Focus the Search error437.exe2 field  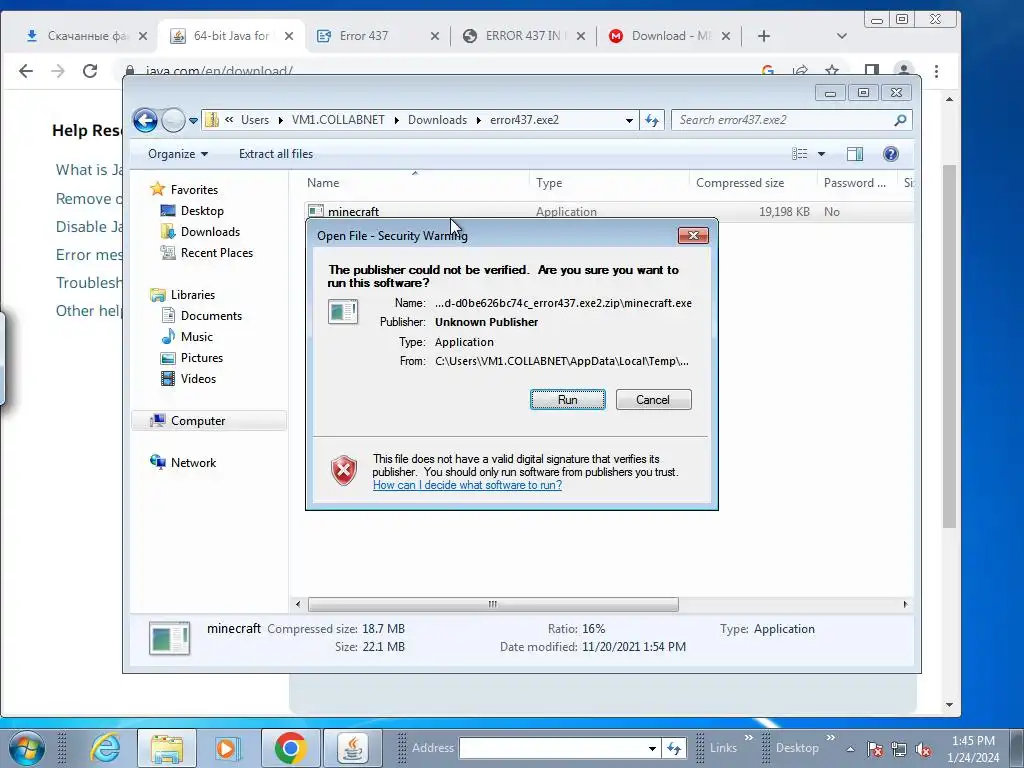tap(784, 120)
